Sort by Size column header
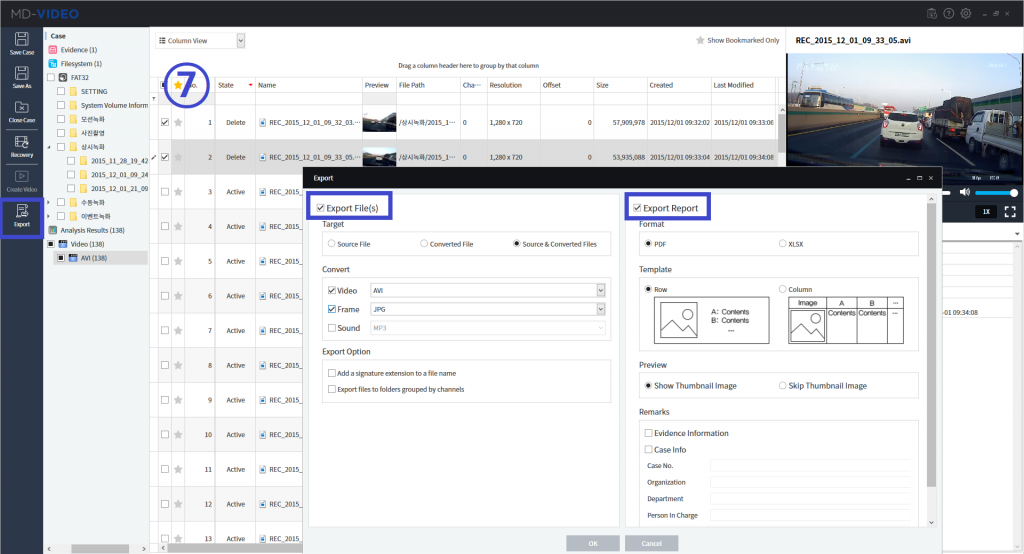The height and width of the screenshot is (554, 1024). pyautogui.click(x=620, y=85)
